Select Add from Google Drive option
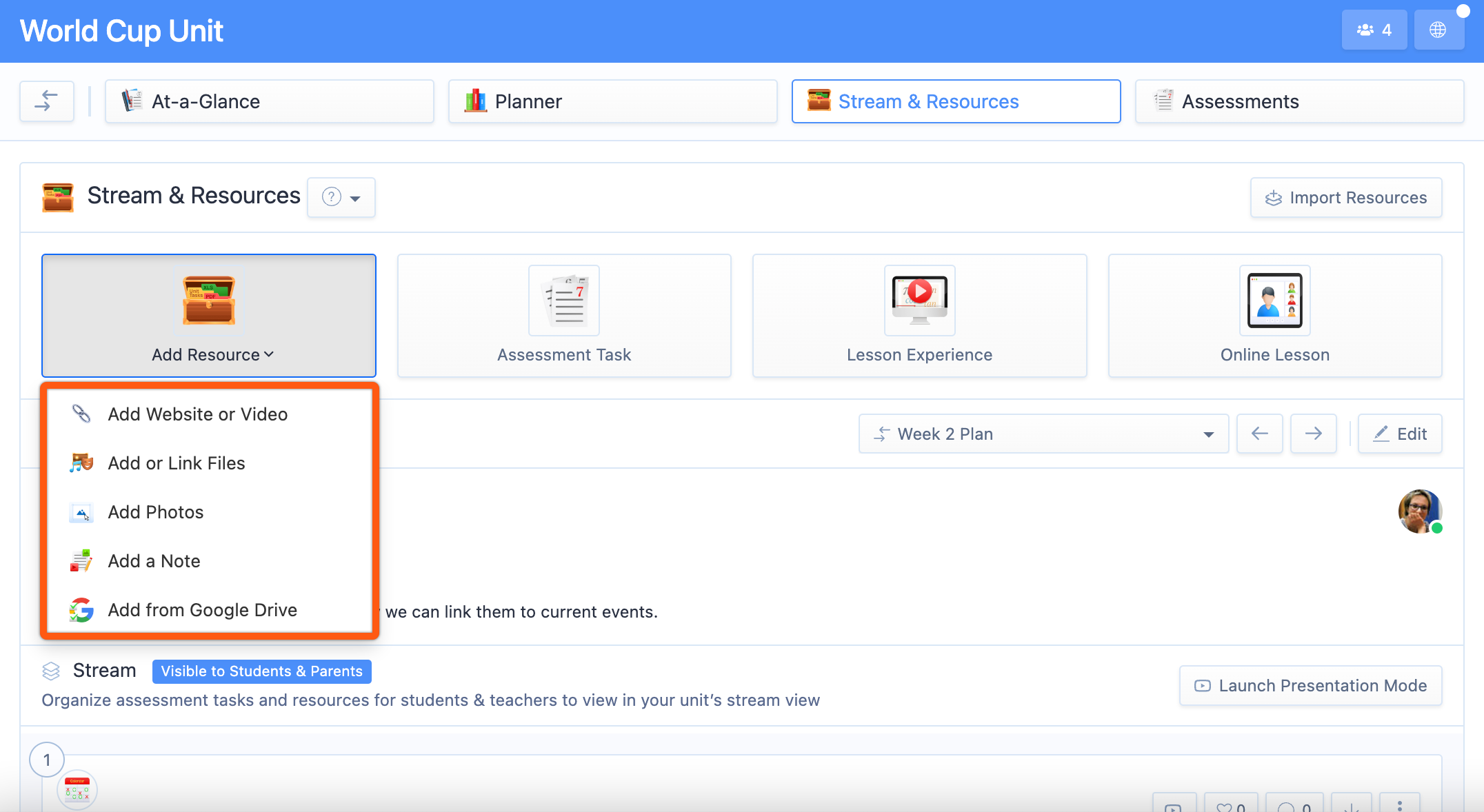 click(202, 610)
